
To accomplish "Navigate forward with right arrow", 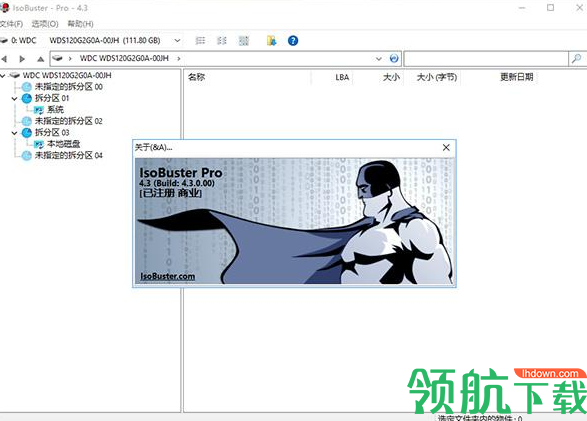I will pos(22,59).
